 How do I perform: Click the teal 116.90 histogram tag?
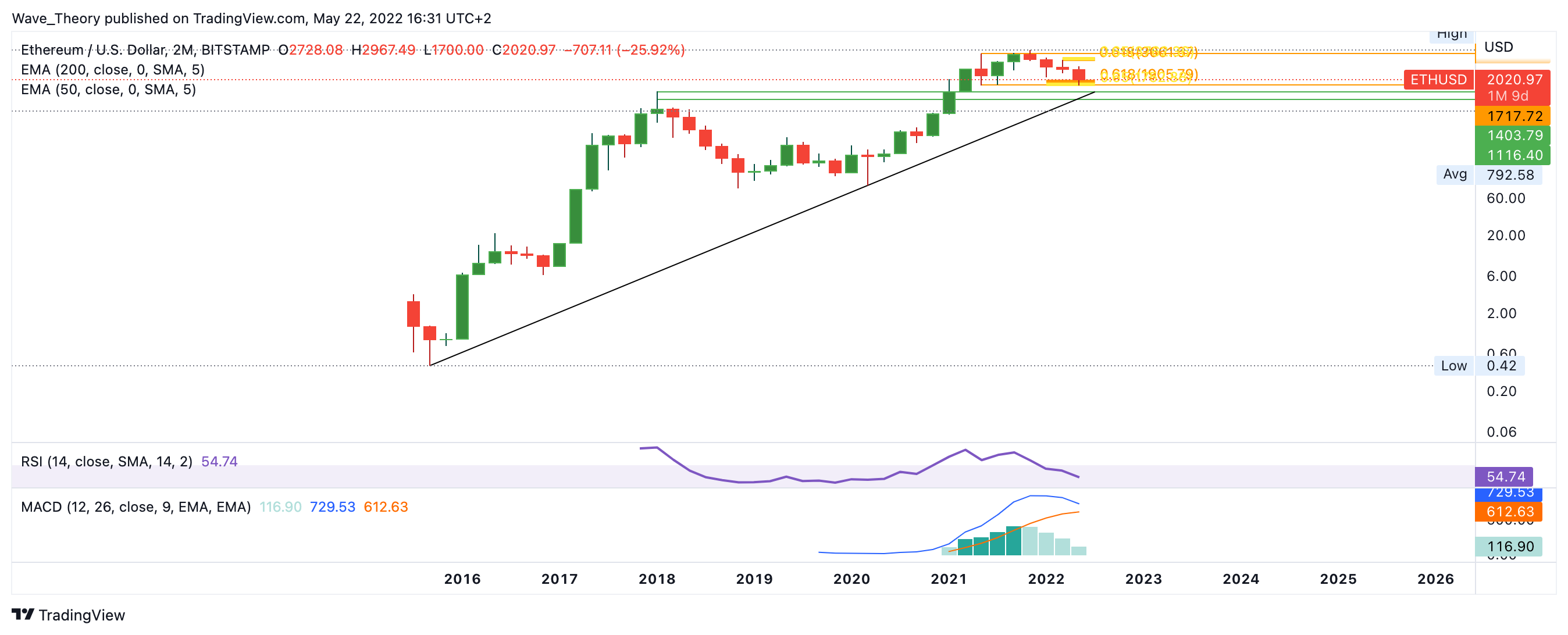tap(1508, 546)
